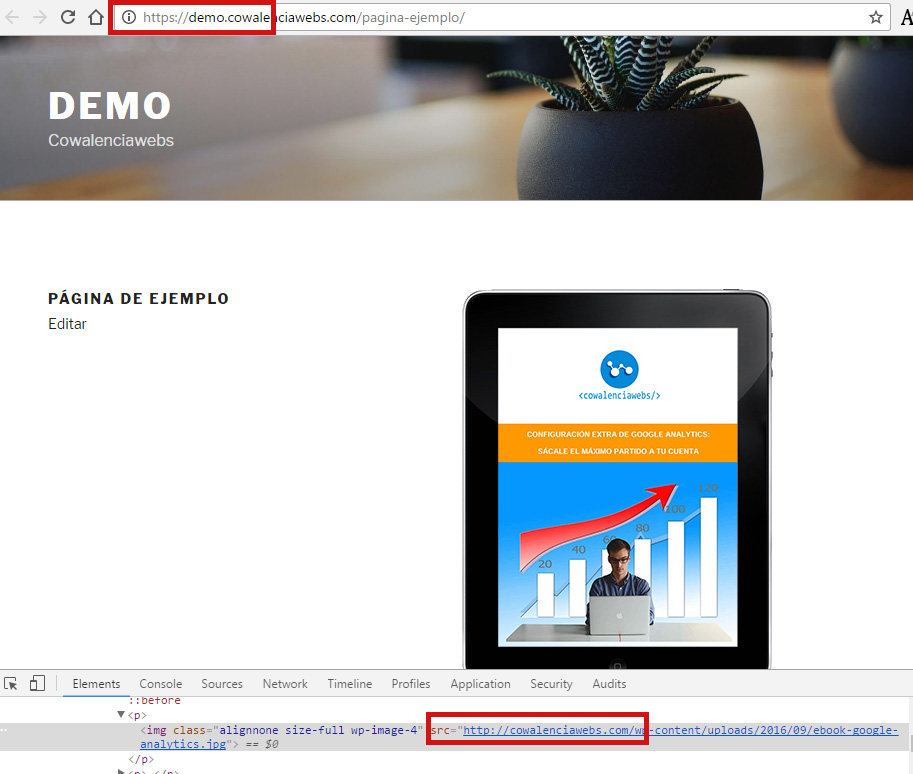Image resolution: width=913 pixels, height=774 pixels.
Task: Click the browser back arrow
Action: coord(13,17)
